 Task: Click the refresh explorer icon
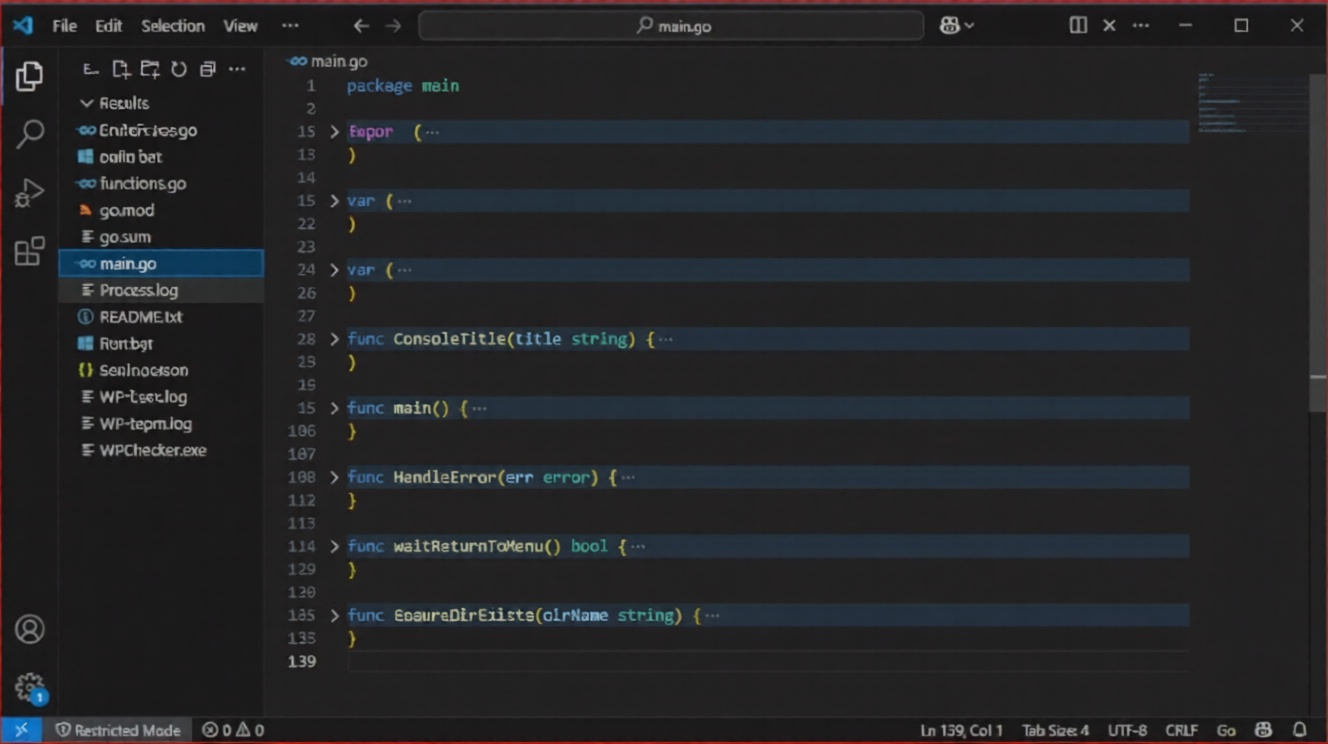pyautogui.click(x=179, y=69)
